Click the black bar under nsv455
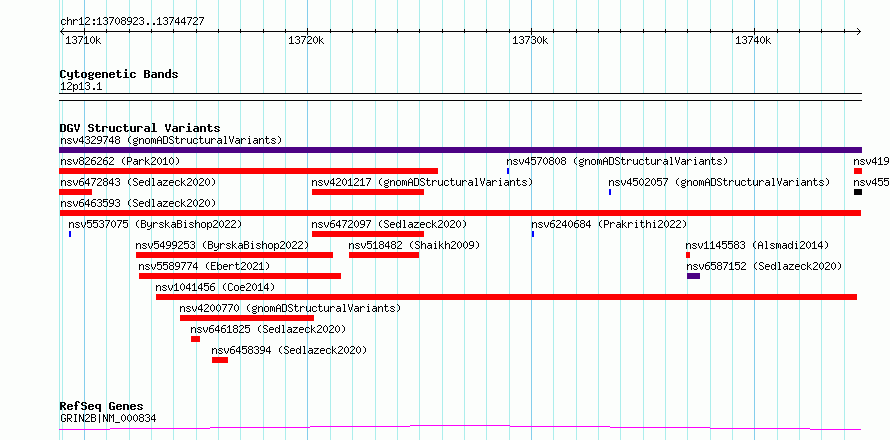The height and width of the screenshot is (440, 890). click(858, 192)
